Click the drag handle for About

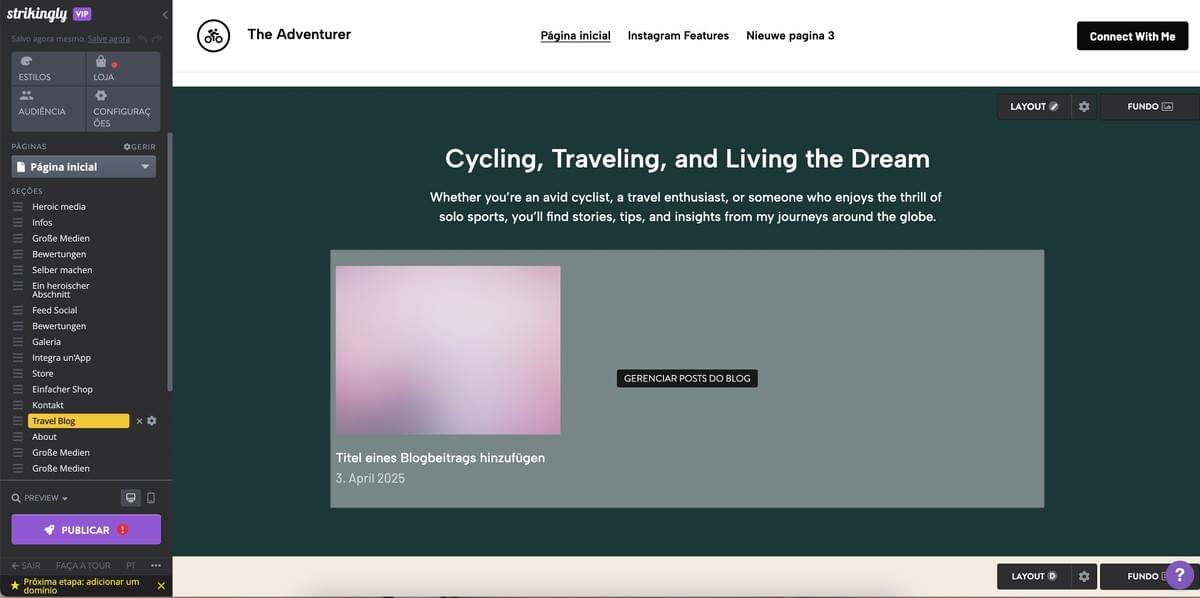point(18,437)
